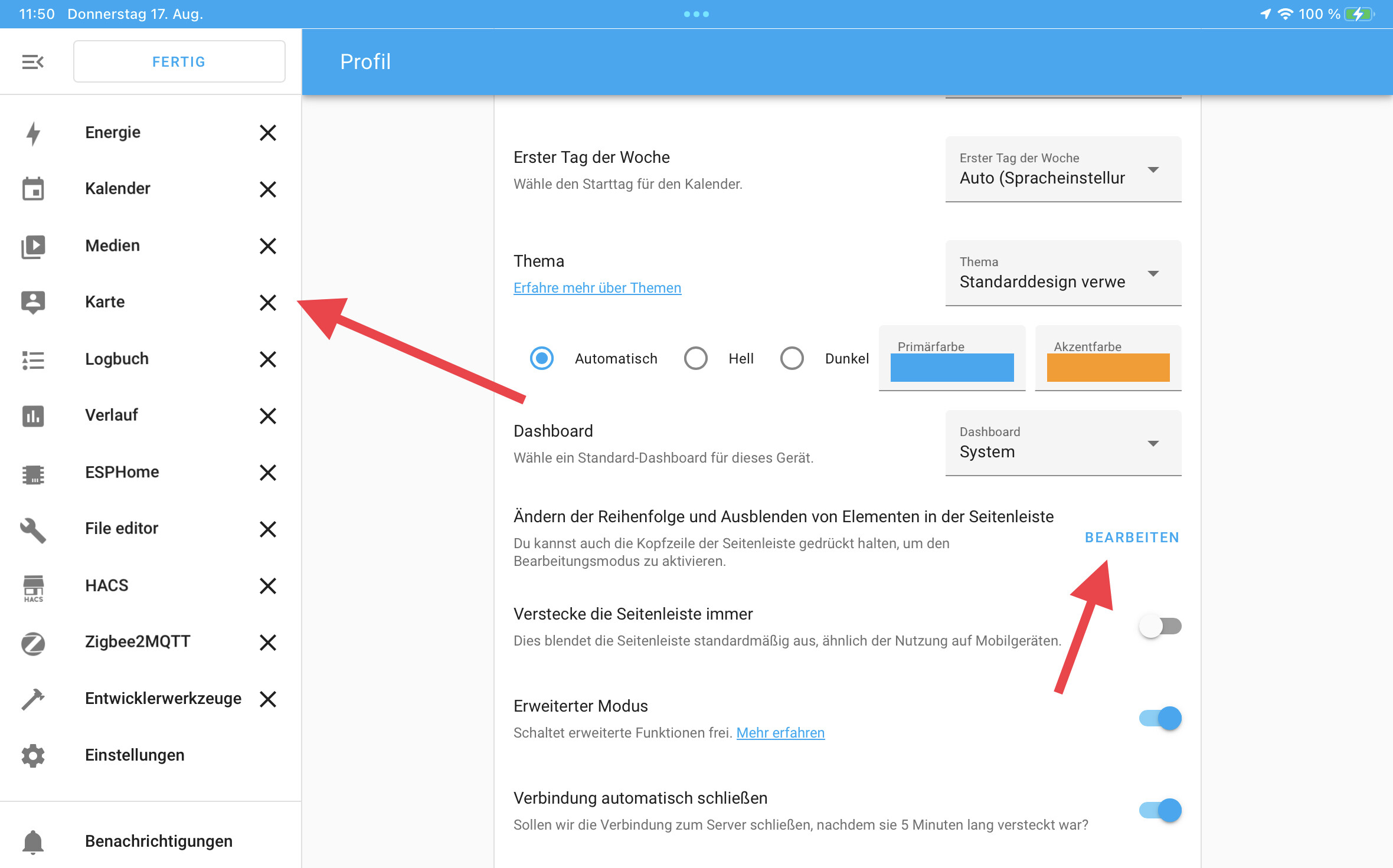The height and width of the screenshot is (868, 1393).
Task: Open Medien in the sidebar
Action: pos(112,245)
